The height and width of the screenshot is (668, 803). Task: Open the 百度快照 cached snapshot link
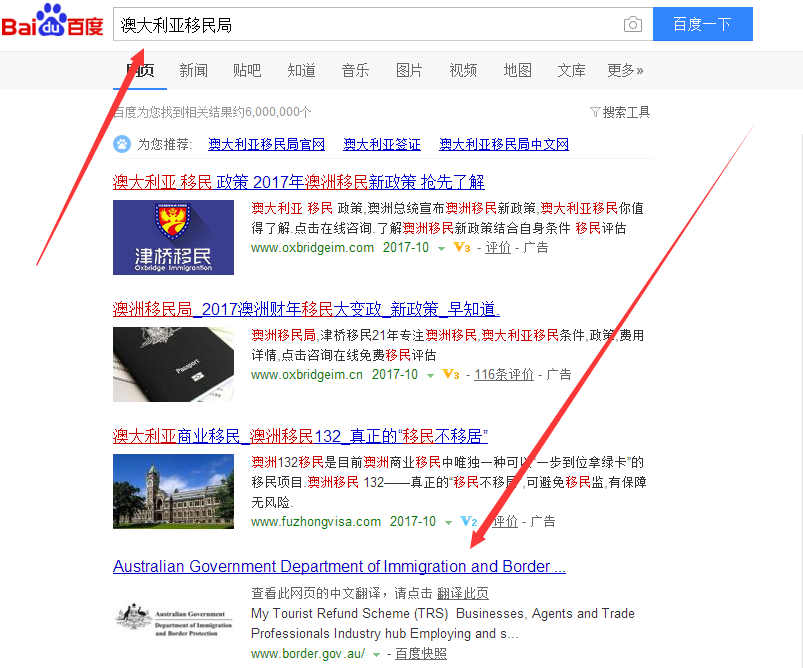pos(421,654)
